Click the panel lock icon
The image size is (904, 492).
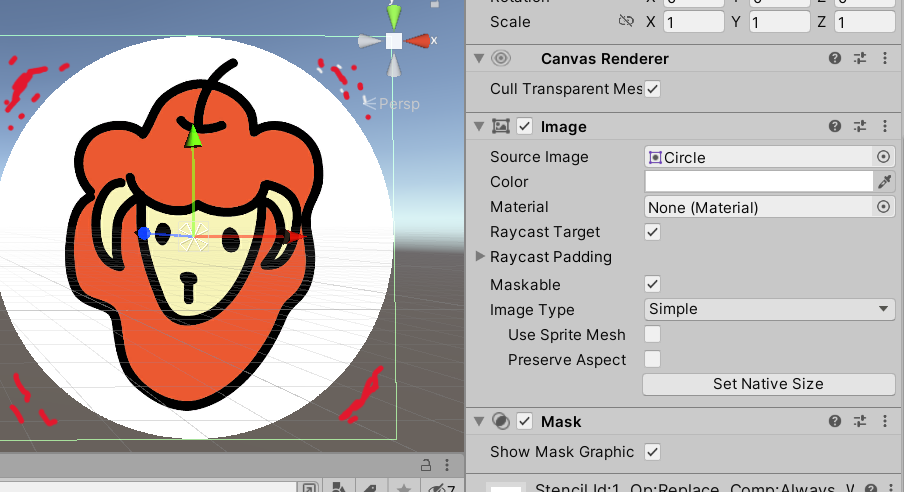(425, 465)
